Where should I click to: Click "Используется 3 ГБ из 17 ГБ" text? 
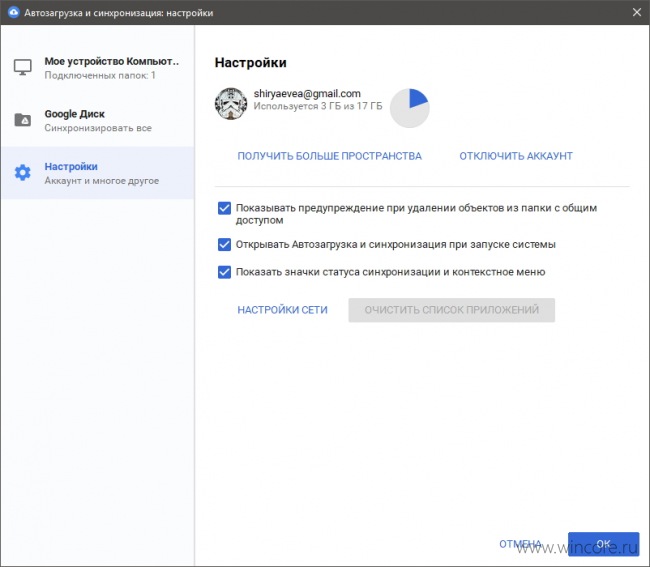click(x=318, y=106)
